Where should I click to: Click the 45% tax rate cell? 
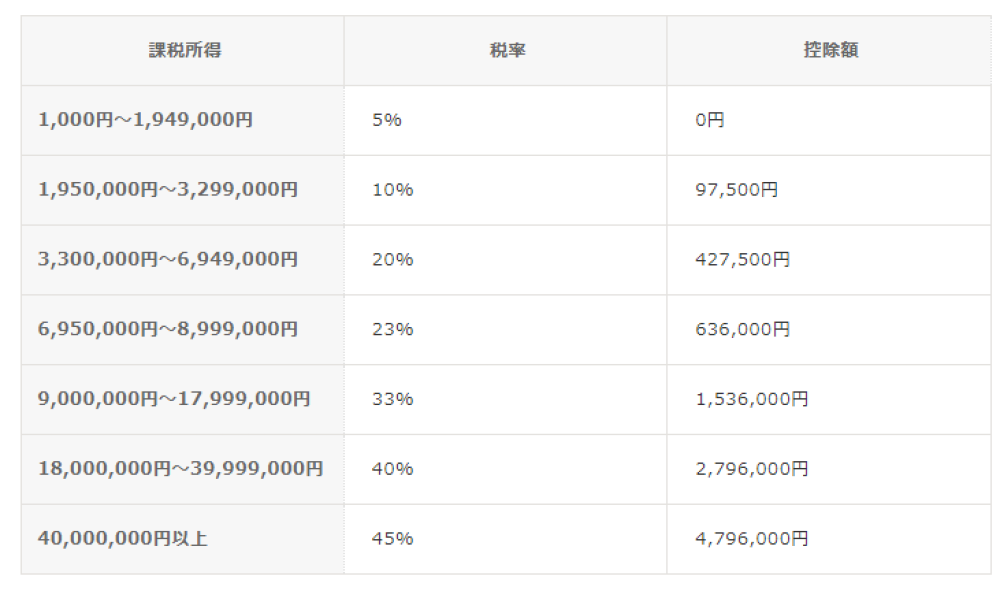tap(506, 539)
